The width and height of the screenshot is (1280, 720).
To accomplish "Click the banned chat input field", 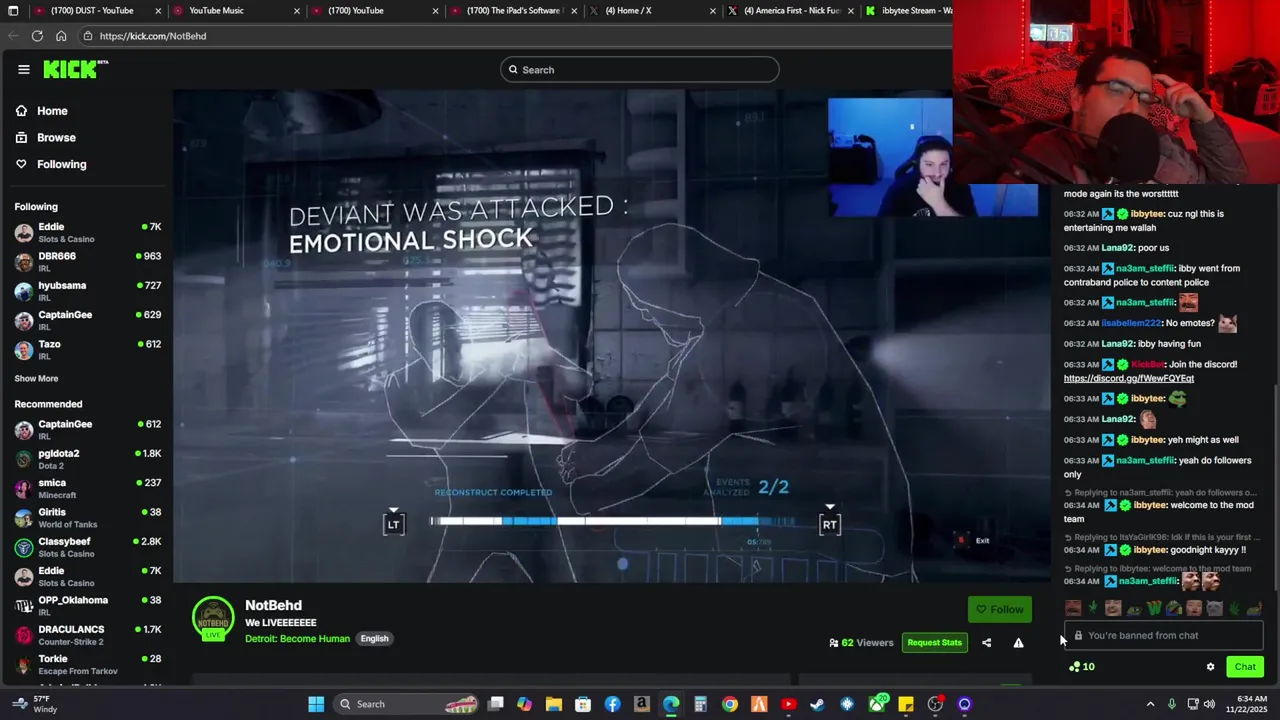I will pos(1164,635).
